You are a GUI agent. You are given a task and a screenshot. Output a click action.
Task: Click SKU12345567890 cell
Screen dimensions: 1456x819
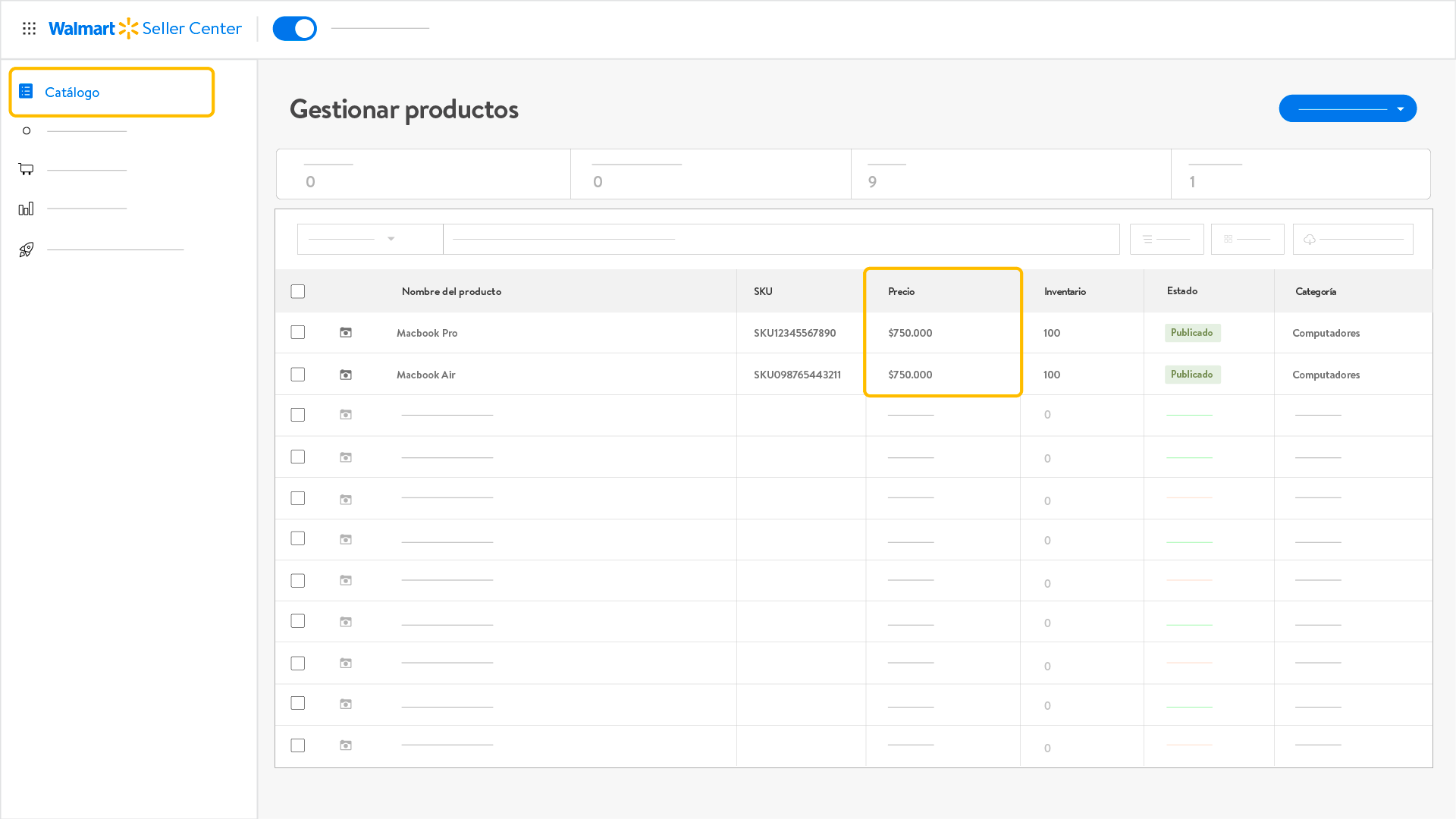(795, 333)
